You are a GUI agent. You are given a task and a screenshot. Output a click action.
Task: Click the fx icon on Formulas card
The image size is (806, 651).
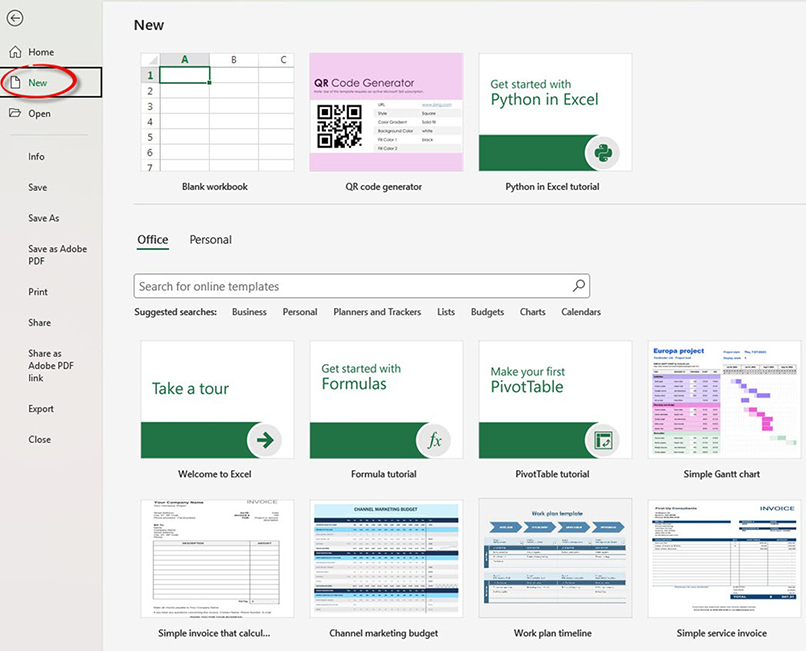click(433, 440)
